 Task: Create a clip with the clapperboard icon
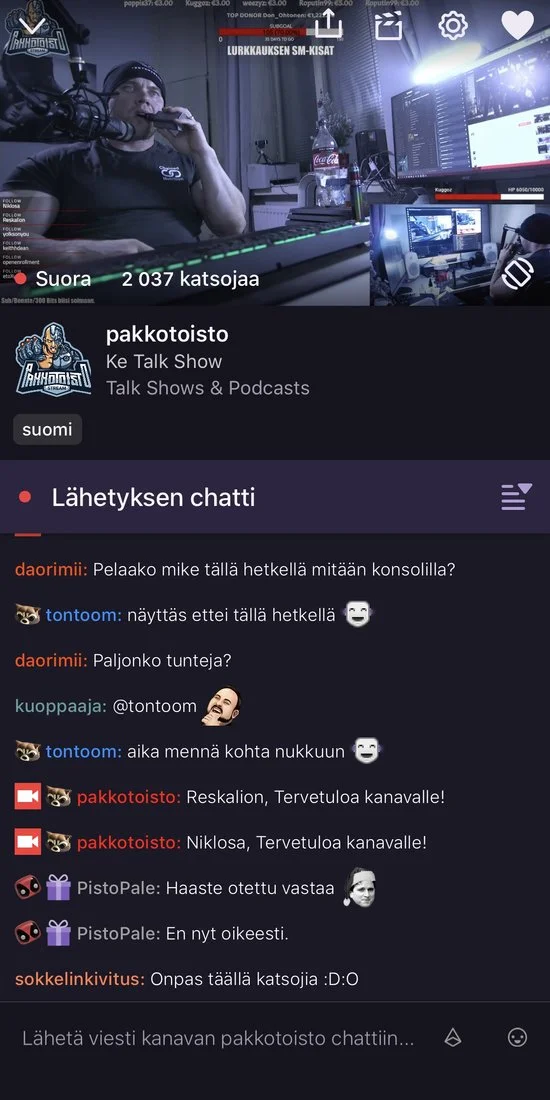click(389, 26)
